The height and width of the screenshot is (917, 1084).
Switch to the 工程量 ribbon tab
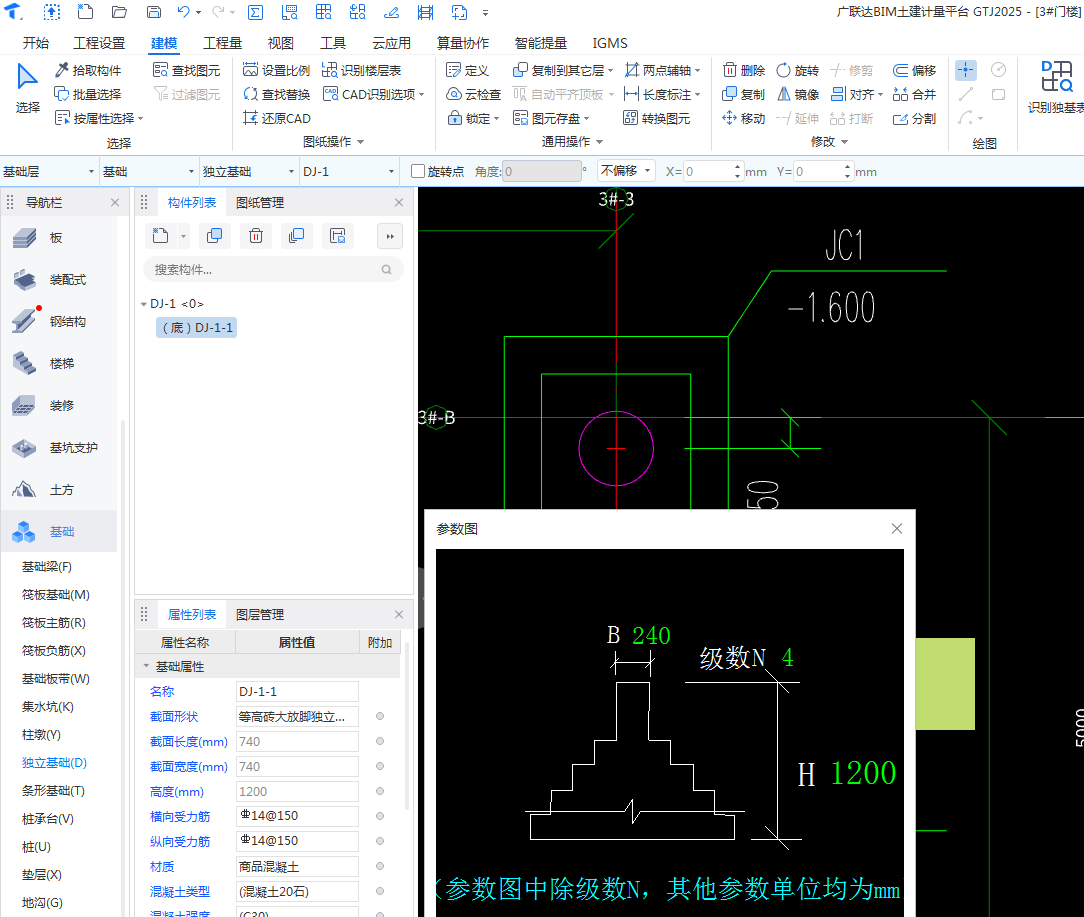point(223,43)
